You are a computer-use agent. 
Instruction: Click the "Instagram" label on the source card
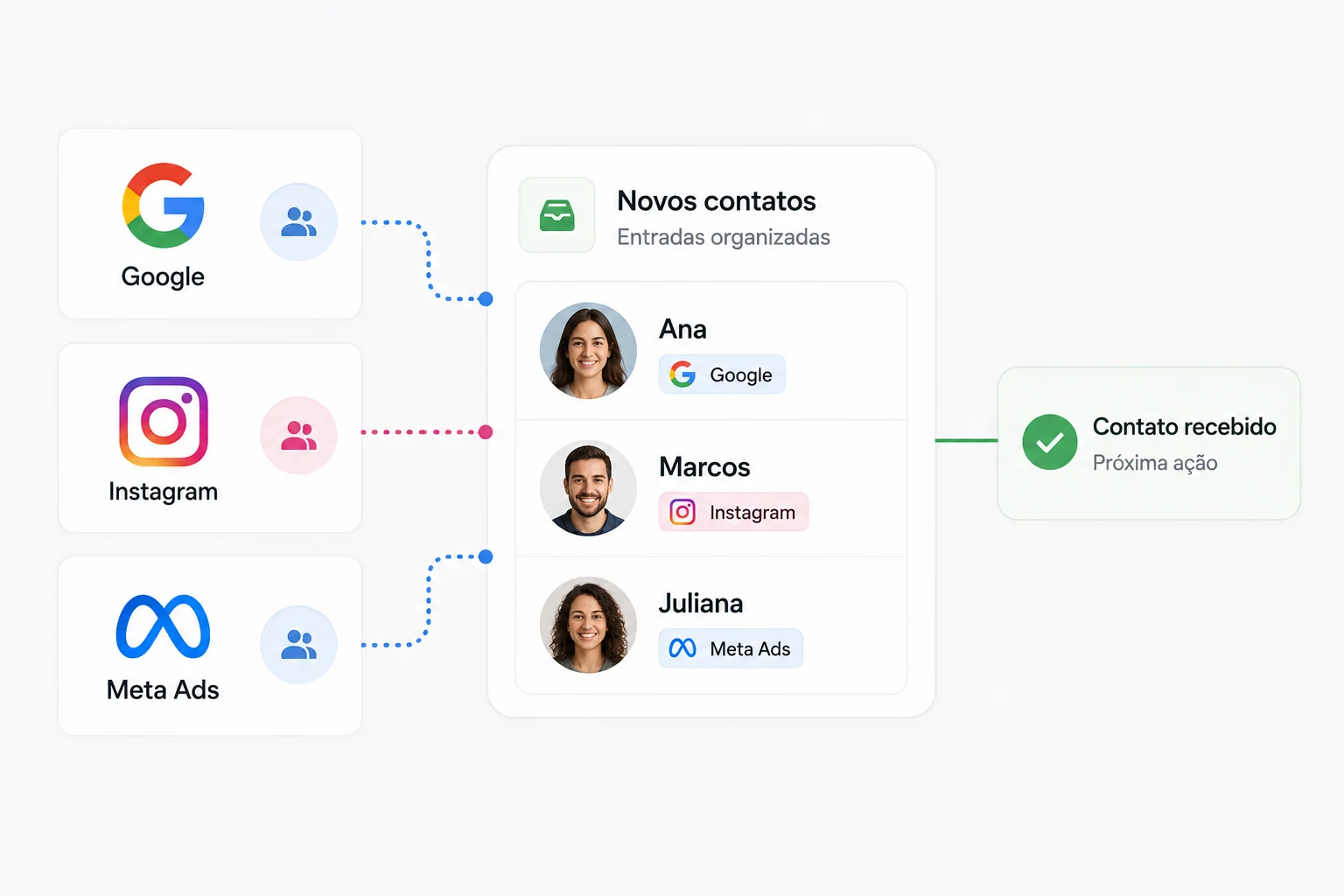pos(164,492)
